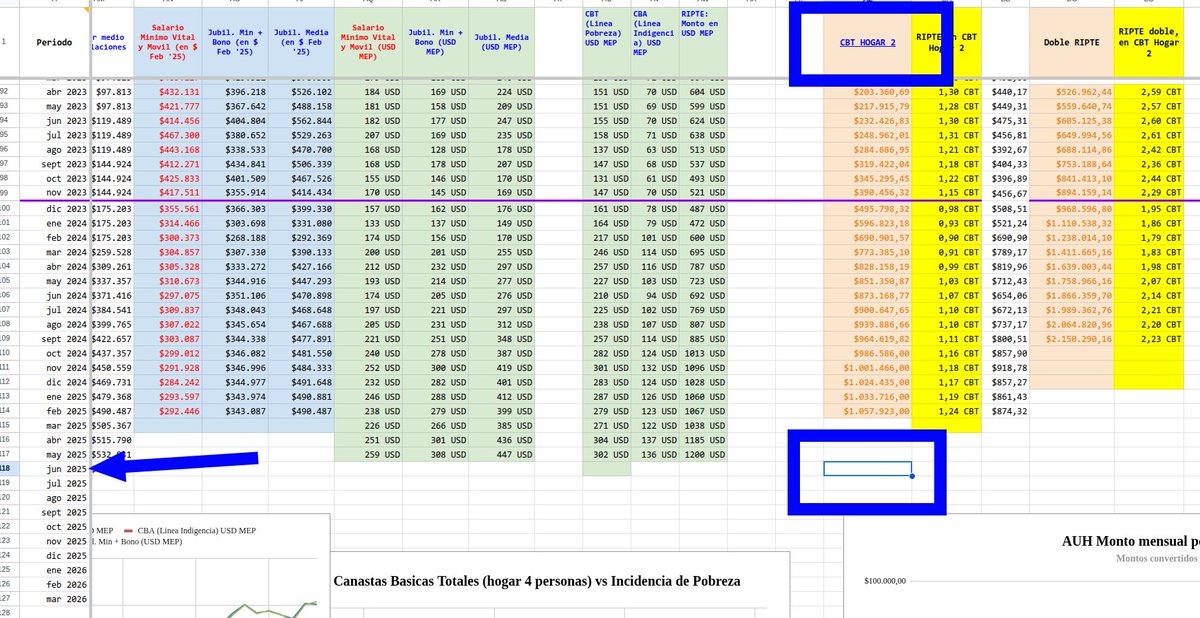
Task: Click CBT Hogar cell '$1.057.923,00'
Action: point(868,410)
